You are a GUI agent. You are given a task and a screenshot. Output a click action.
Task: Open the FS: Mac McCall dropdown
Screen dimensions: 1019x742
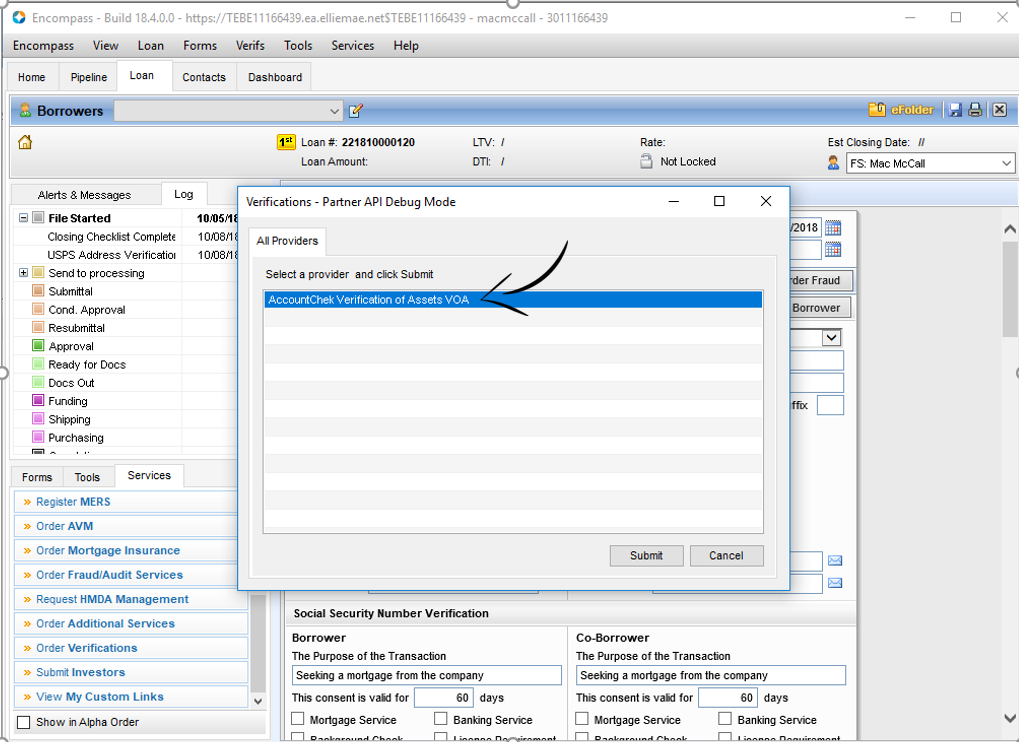[1006, 163]
